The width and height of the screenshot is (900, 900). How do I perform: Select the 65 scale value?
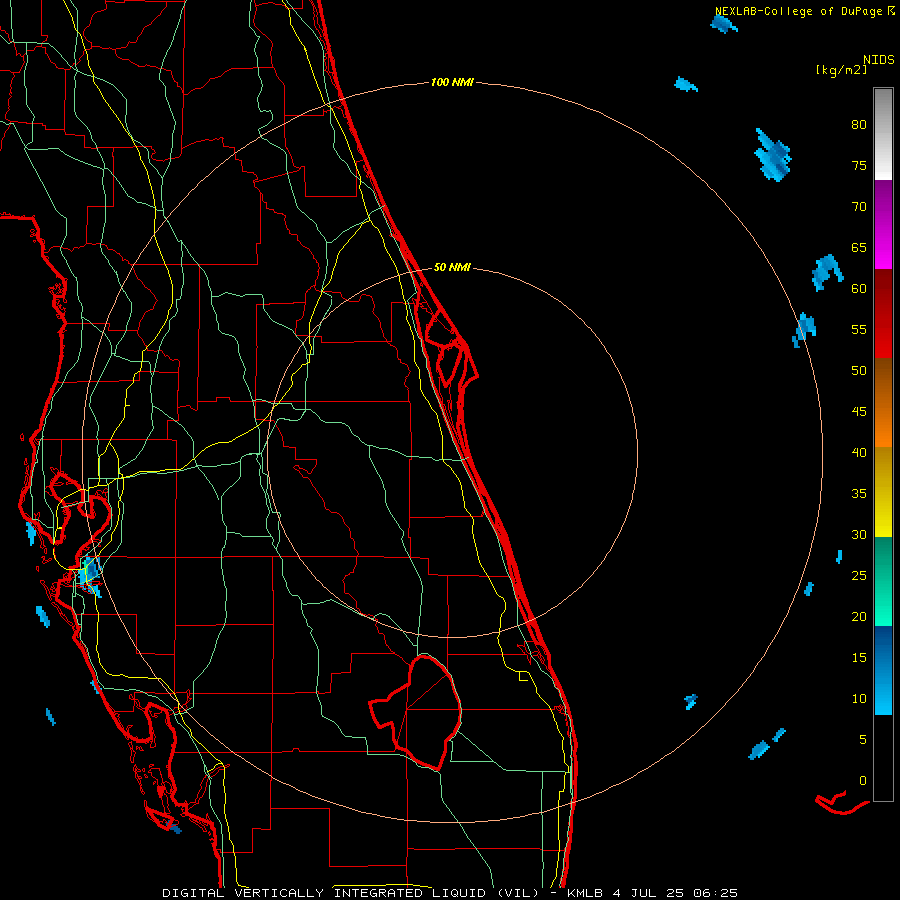[x=859, y=248]
